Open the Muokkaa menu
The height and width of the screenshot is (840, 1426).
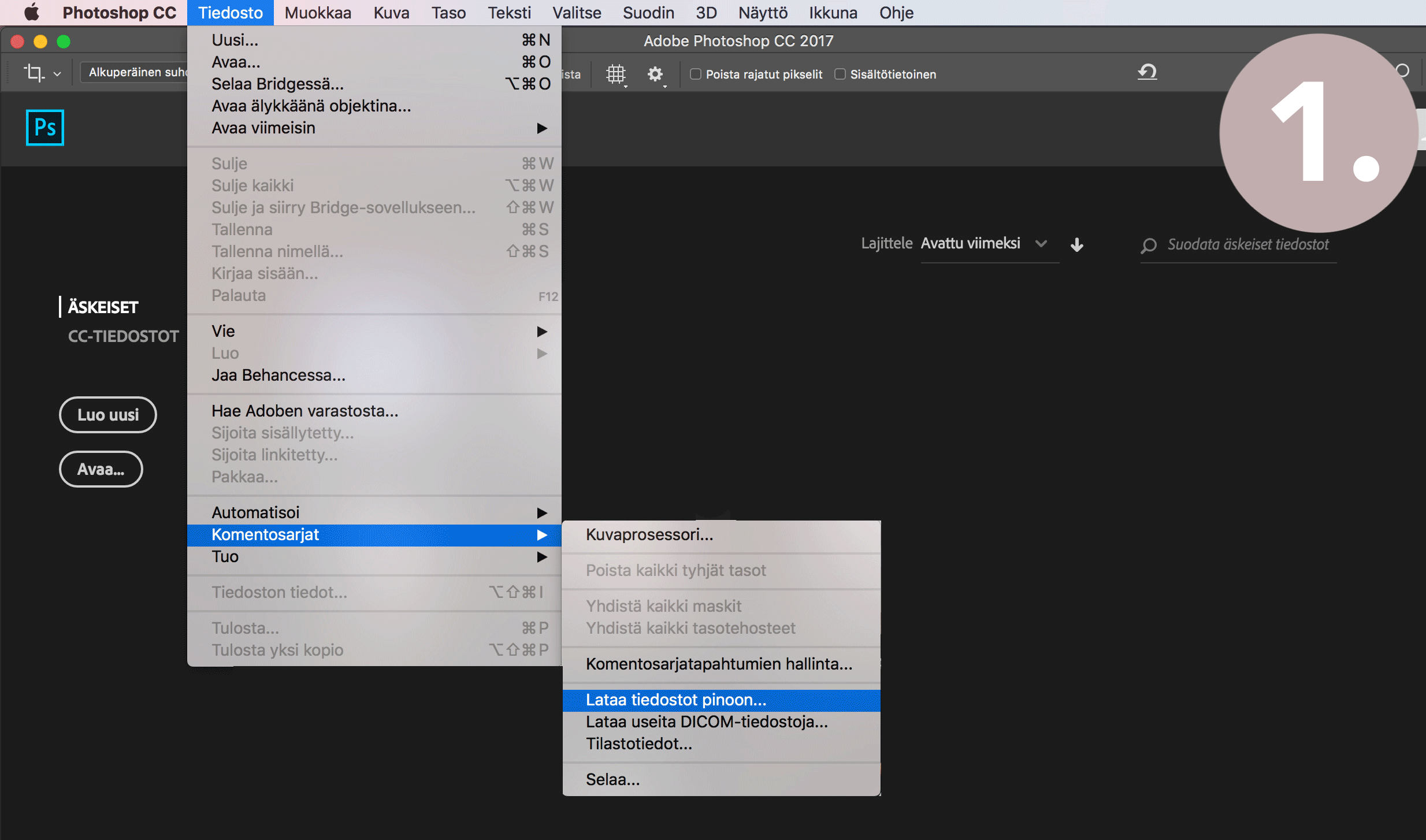coord(318,12)
